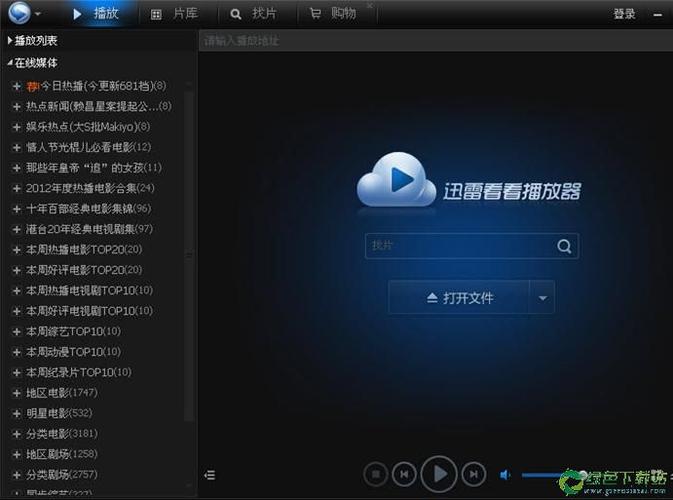This screenshot has height=500, width=673.
Task: Select the 本周纪录片TOP10(10) entry text
Action: pyautogui.click(x=79, y=373)
